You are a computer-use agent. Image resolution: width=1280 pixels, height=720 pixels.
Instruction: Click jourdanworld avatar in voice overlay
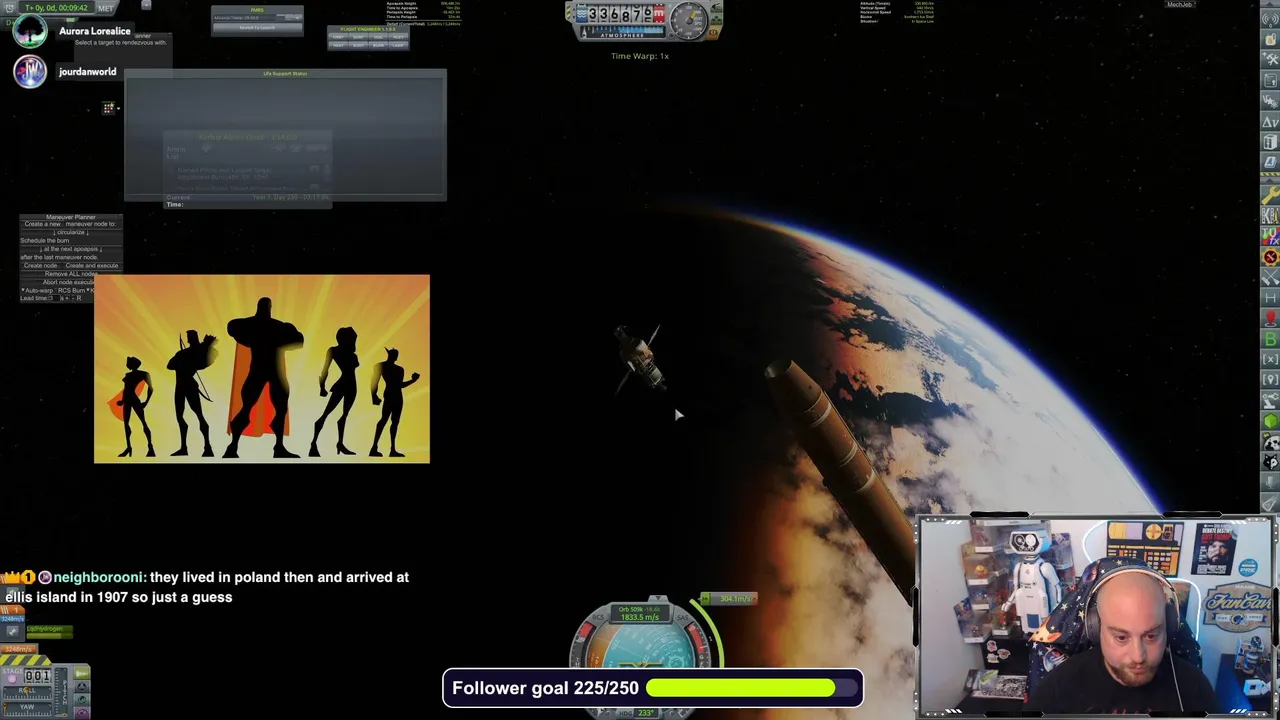tap(30, 71)
